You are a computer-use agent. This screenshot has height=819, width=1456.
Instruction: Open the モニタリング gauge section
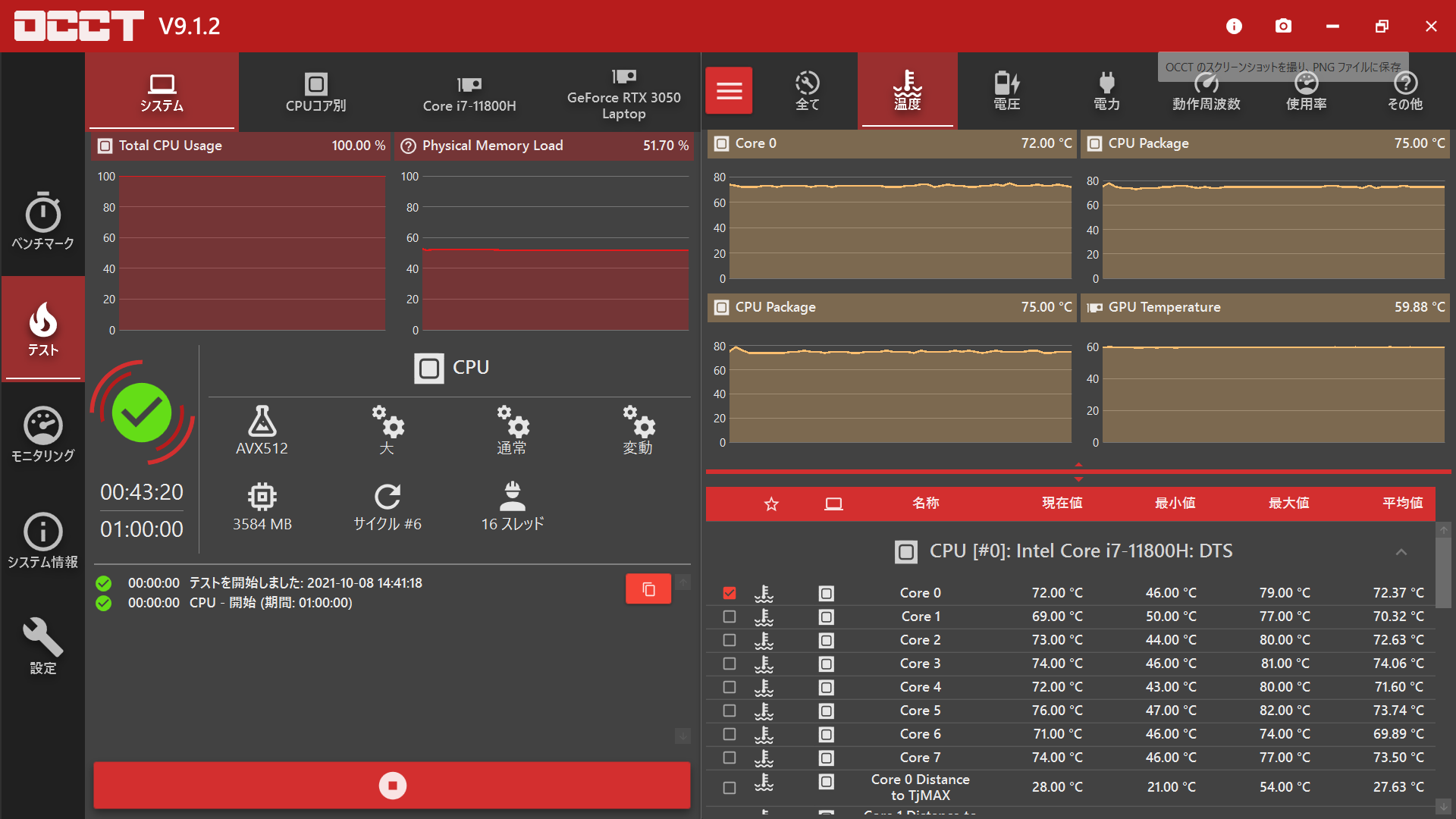(x=42, y=434)
